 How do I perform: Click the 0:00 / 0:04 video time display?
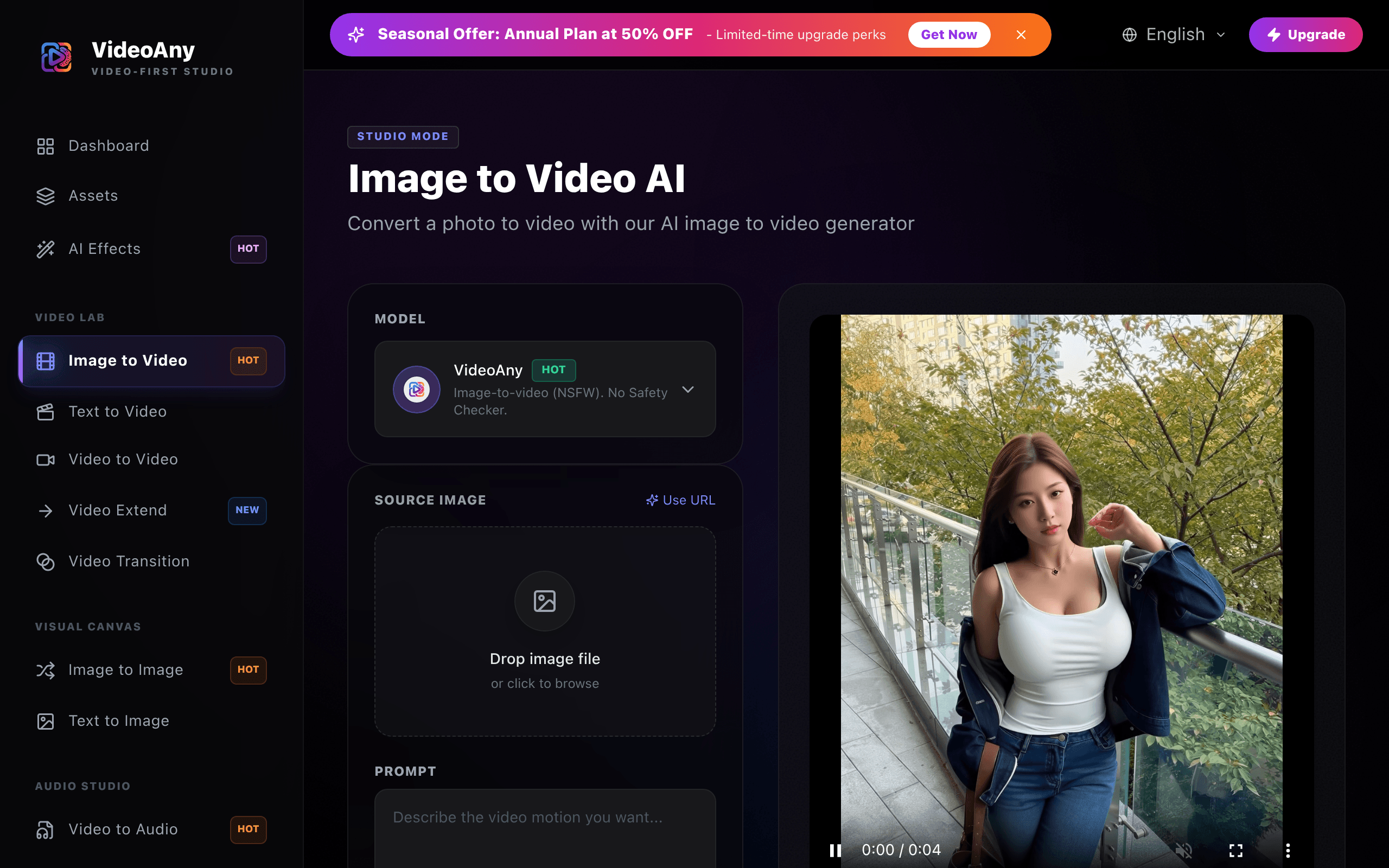click(901, 850)
